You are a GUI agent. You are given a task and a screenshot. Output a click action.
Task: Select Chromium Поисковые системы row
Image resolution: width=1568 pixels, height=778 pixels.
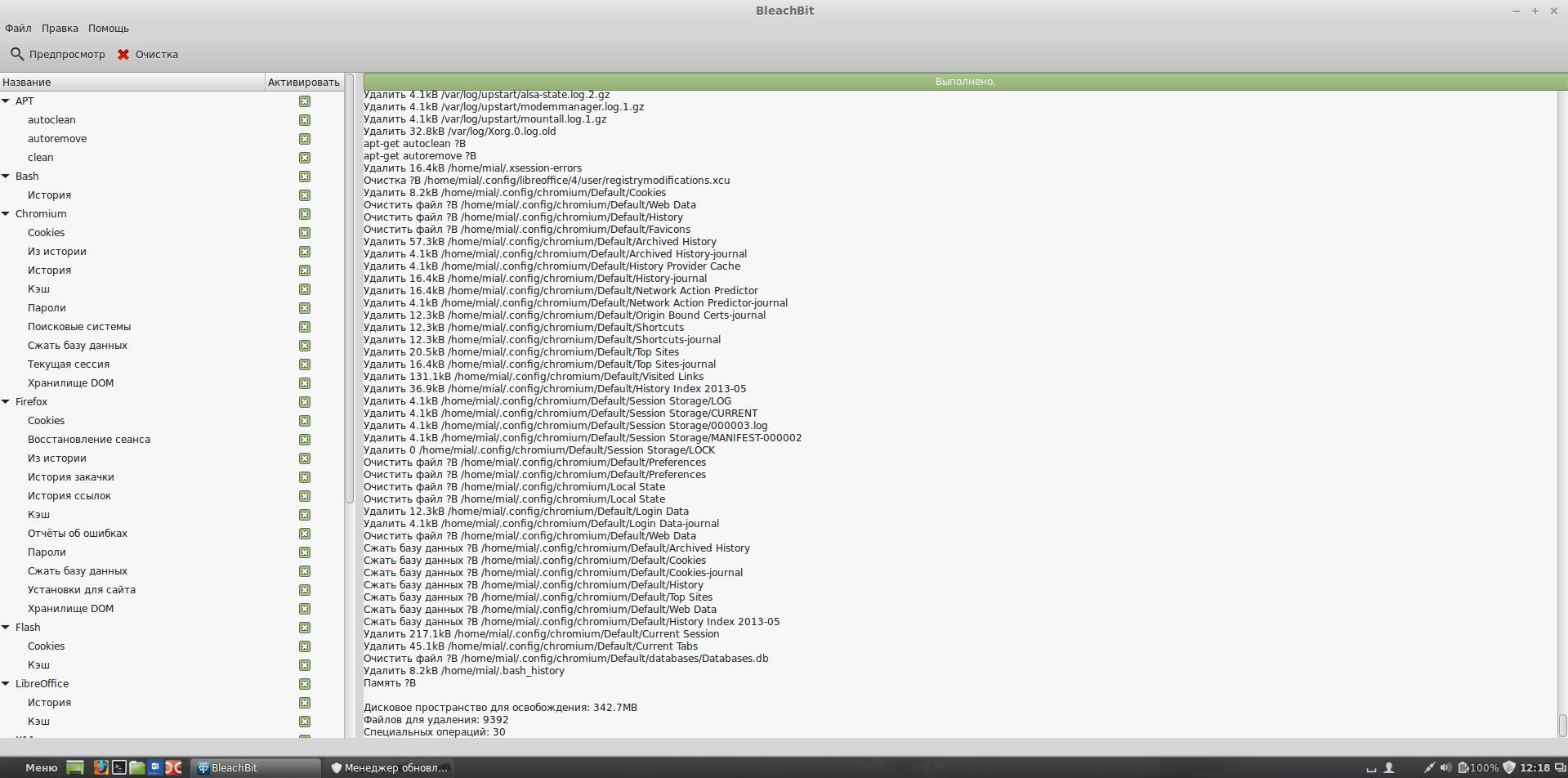click(x=172, y=327)
